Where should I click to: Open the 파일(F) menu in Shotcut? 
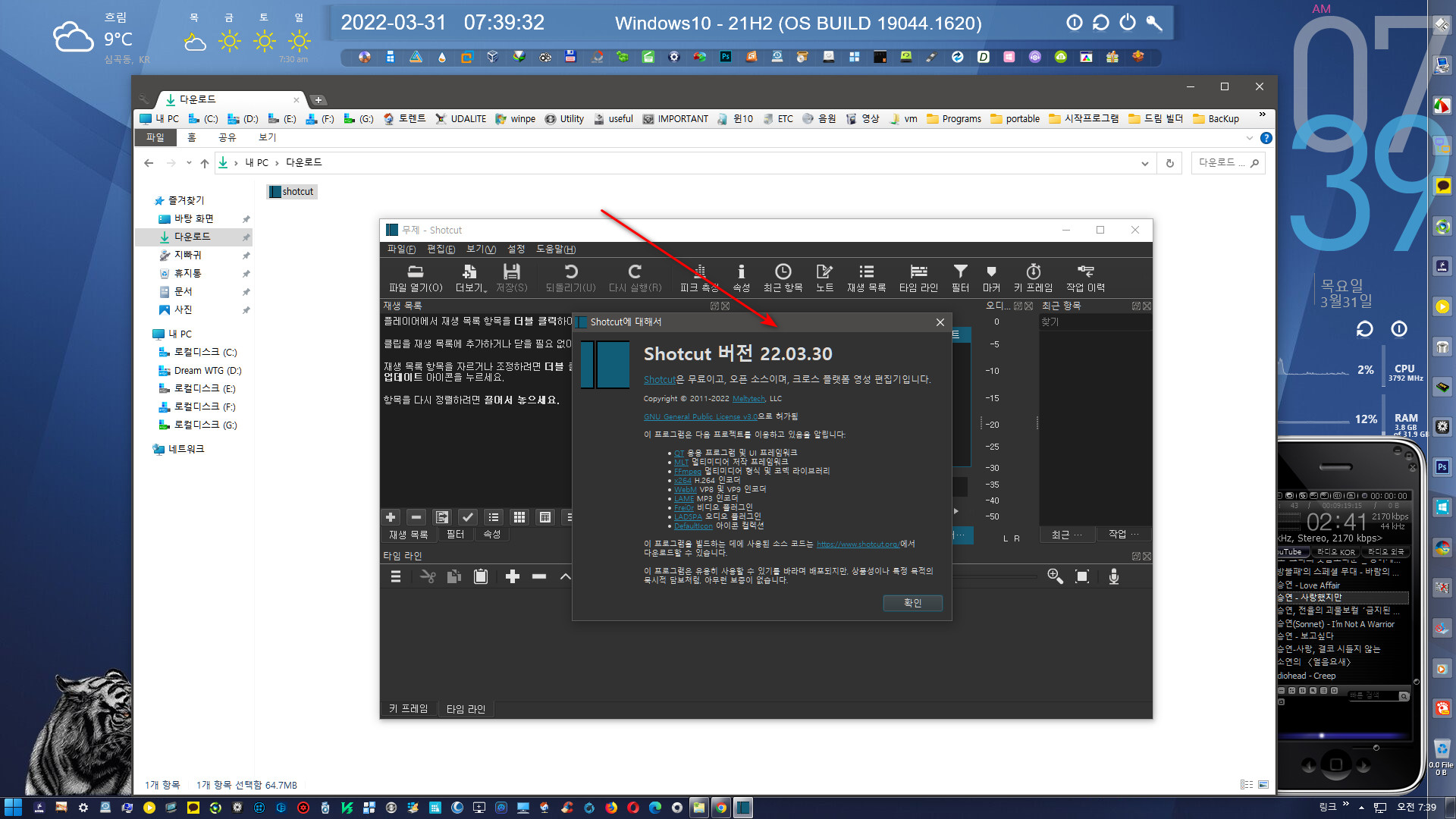pyautogui.click(x=401, y=249)
